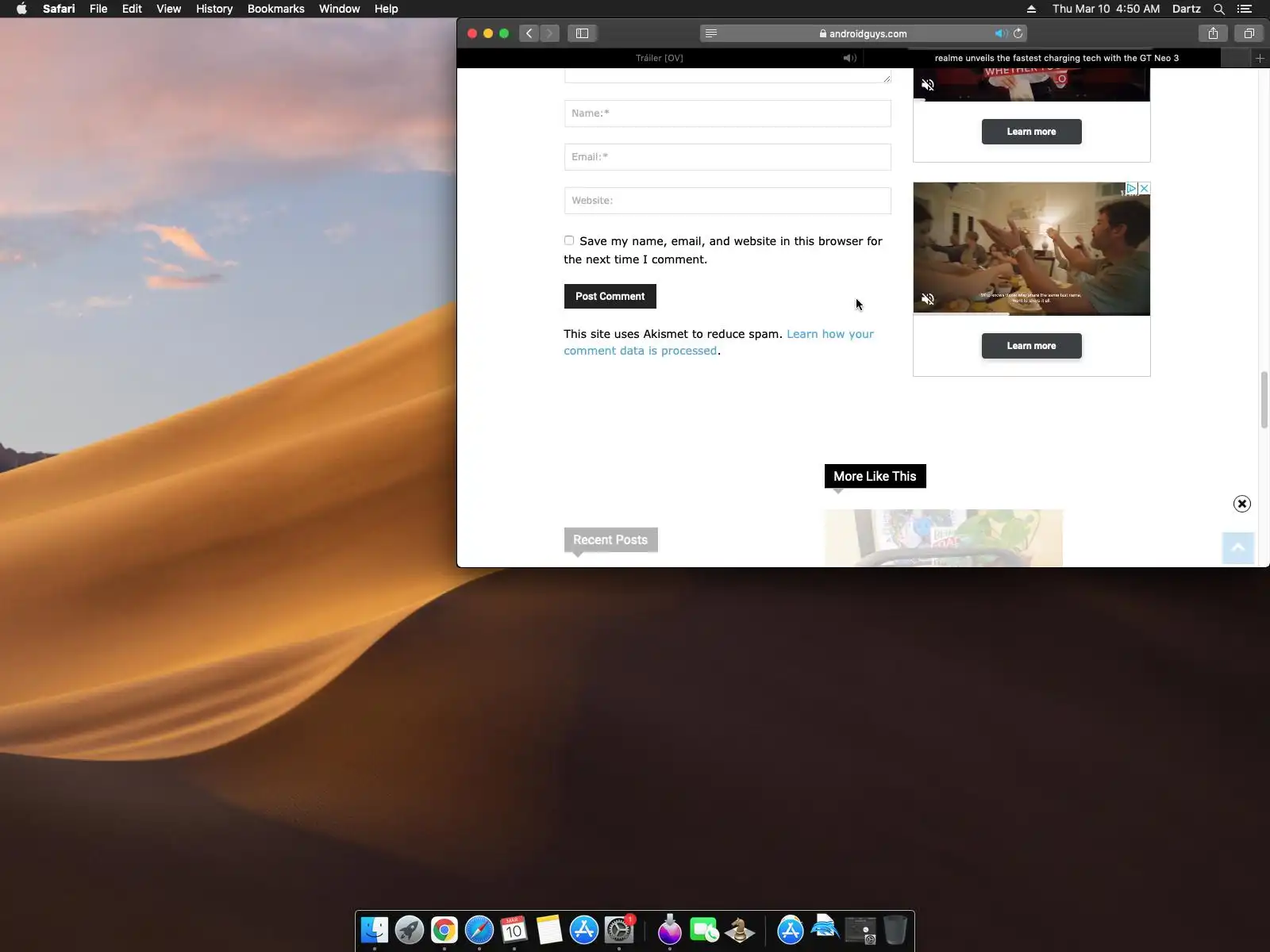Unmute the dinner party video ad

(928, 299)
